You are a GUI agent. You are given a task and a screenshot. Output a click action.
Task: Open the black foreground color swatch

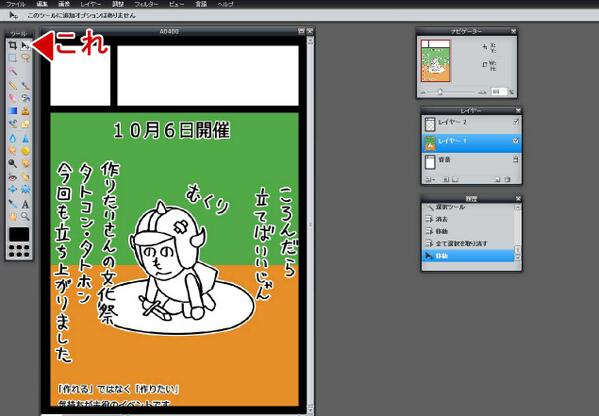(x=19, y=235)
